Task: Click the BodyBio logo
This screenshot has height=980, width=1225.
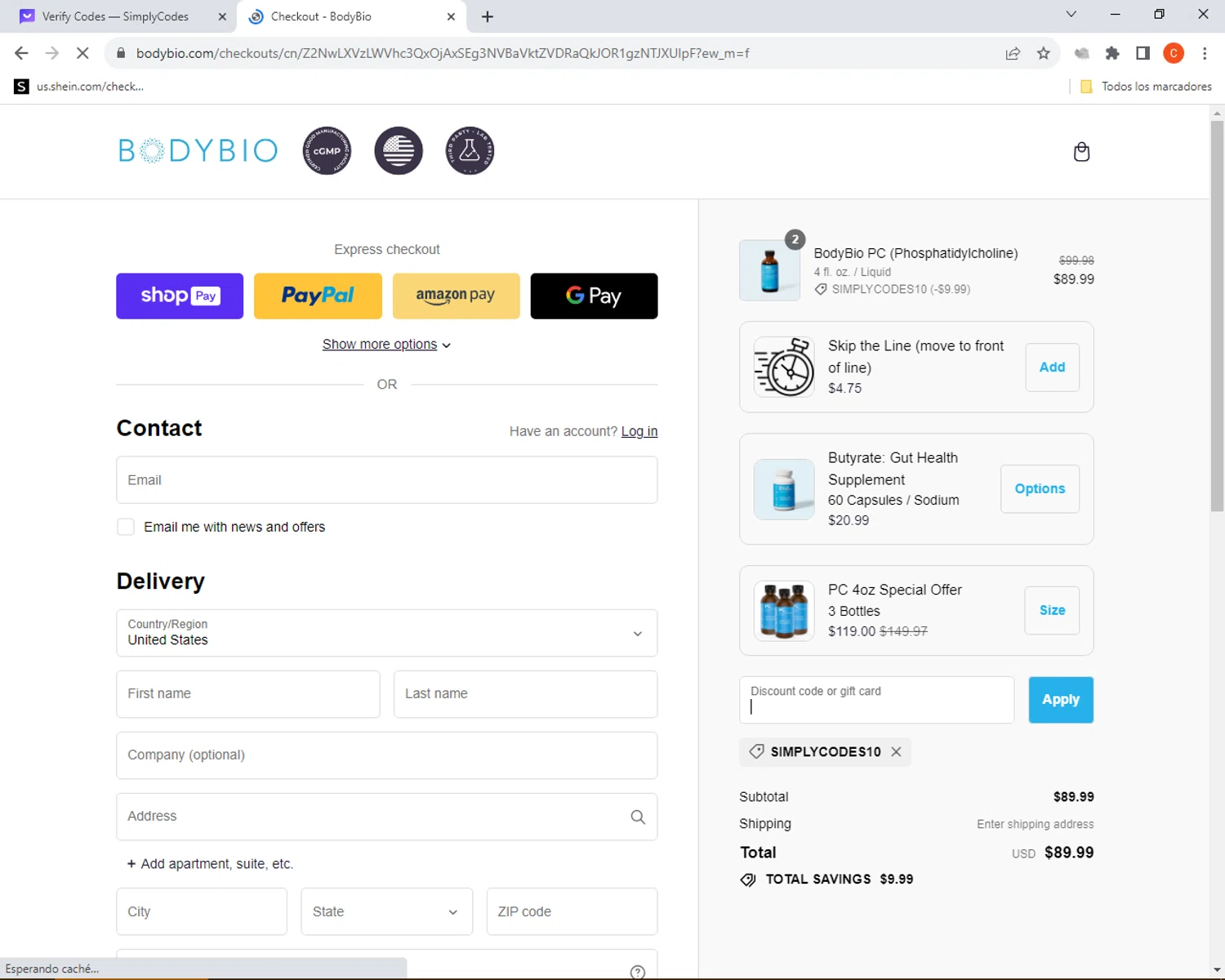Action: point(198,150)
